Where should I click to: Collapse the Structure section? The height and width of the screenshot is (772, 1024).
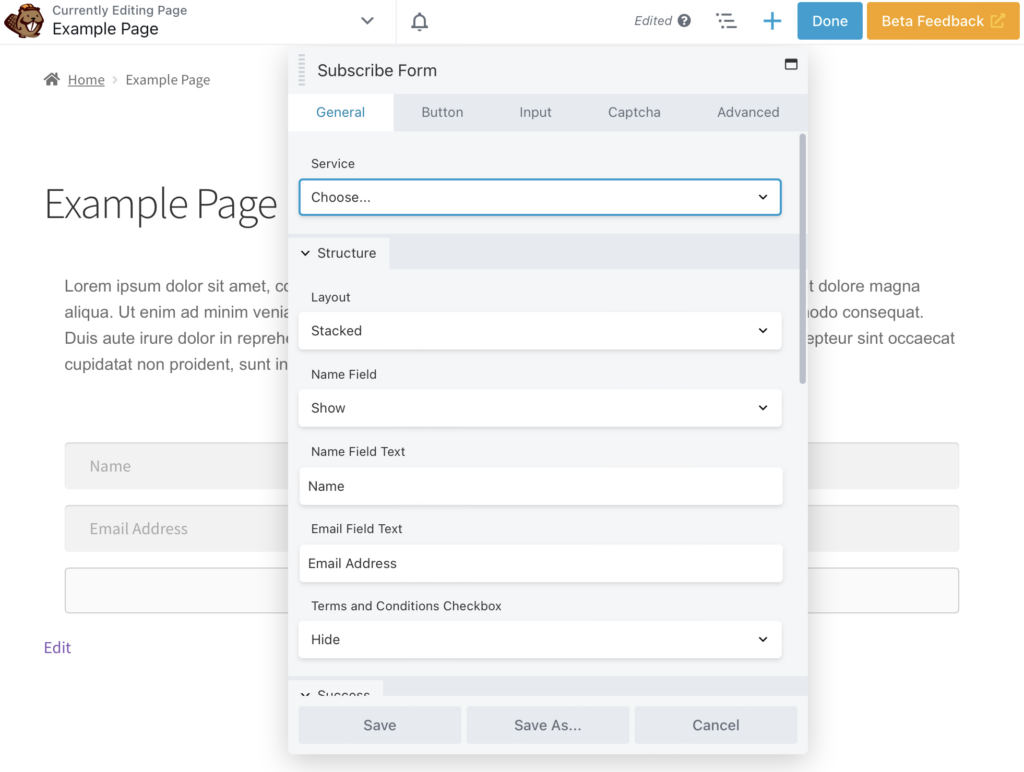tap(339, 253)
